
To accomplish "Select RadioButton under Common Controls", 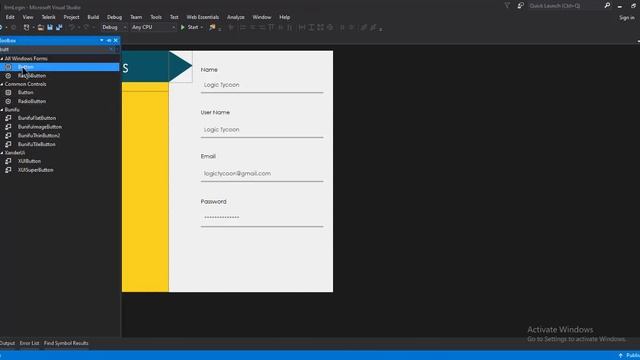I will point(60,101).
